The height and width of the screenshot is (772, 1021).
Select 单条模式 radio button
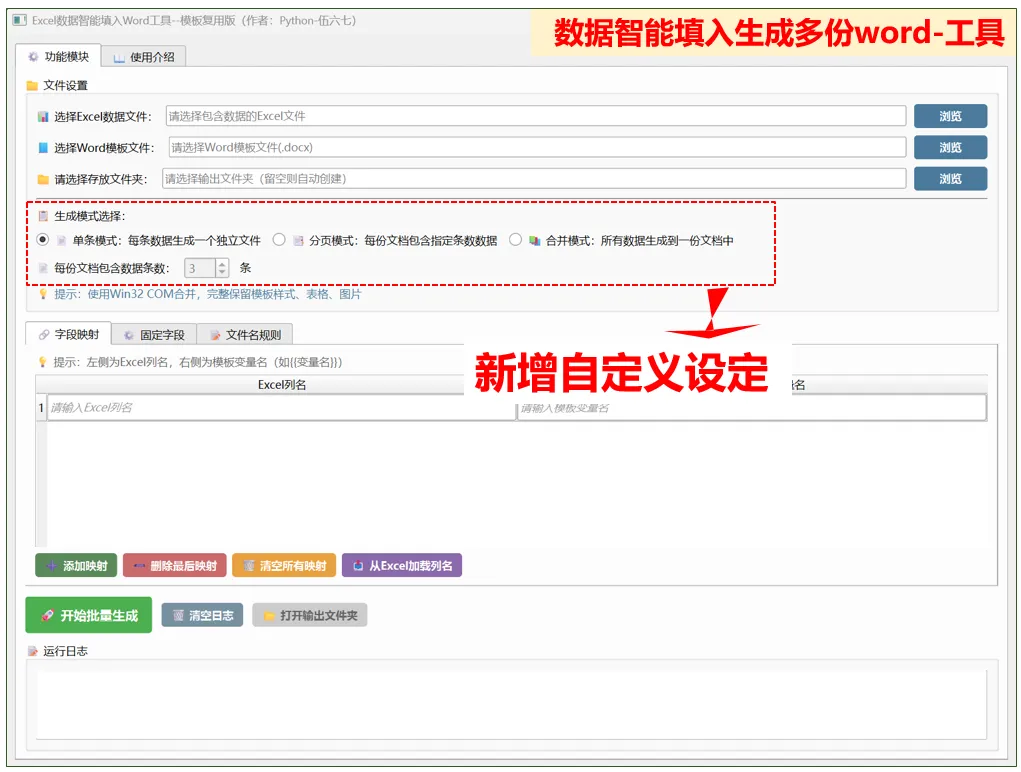point(42,240)
